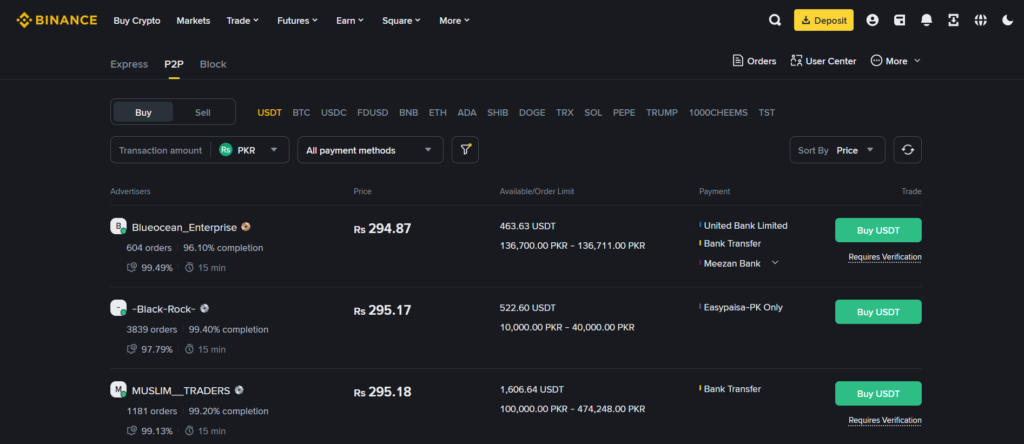Image resolution: width=1024 pixels, height=444 pixels.
Task: Click Requires Verification under Blueocean_Enterprise offer
Action: (x=885, y=257)
